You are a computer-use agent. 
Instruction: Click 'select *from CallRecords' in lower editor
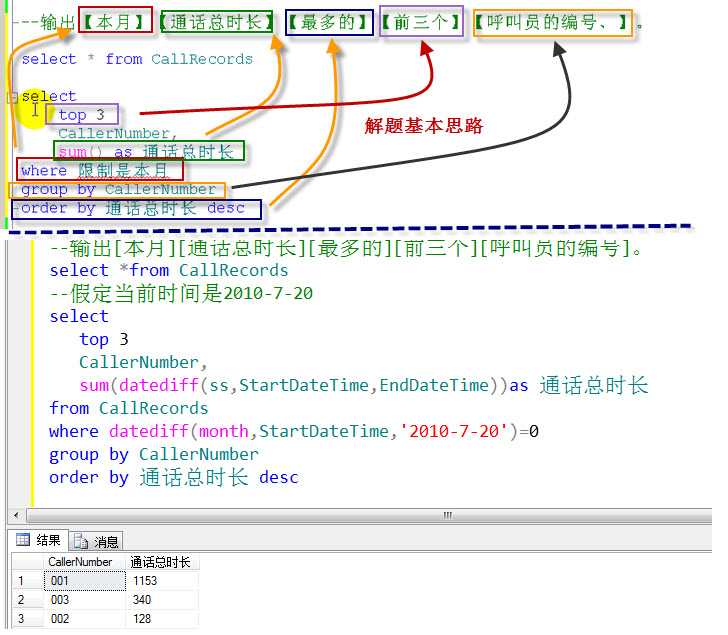(169, 270)
